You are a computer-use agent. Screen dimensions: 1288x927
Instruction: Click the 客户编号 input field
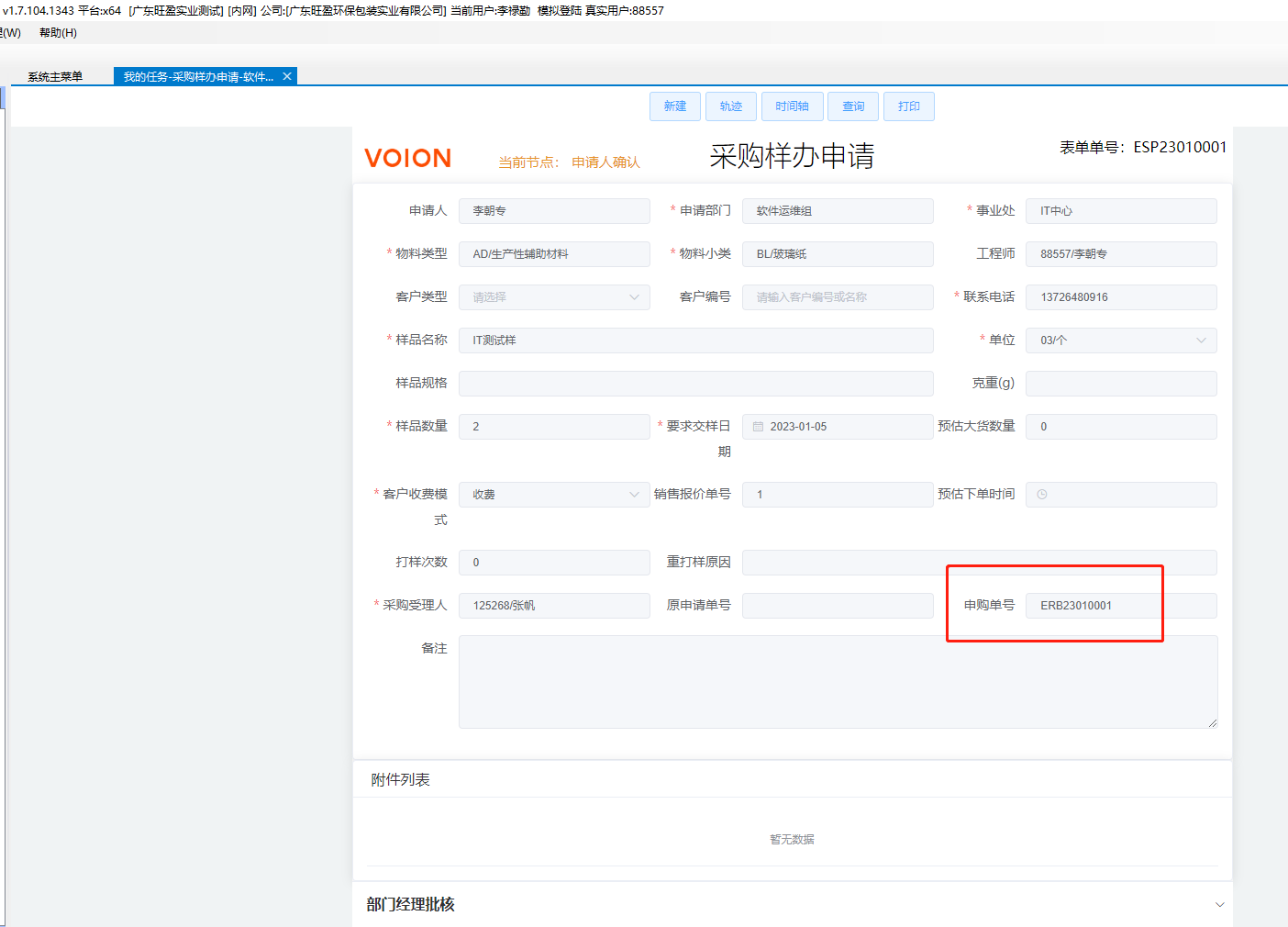tap(838, 297)
